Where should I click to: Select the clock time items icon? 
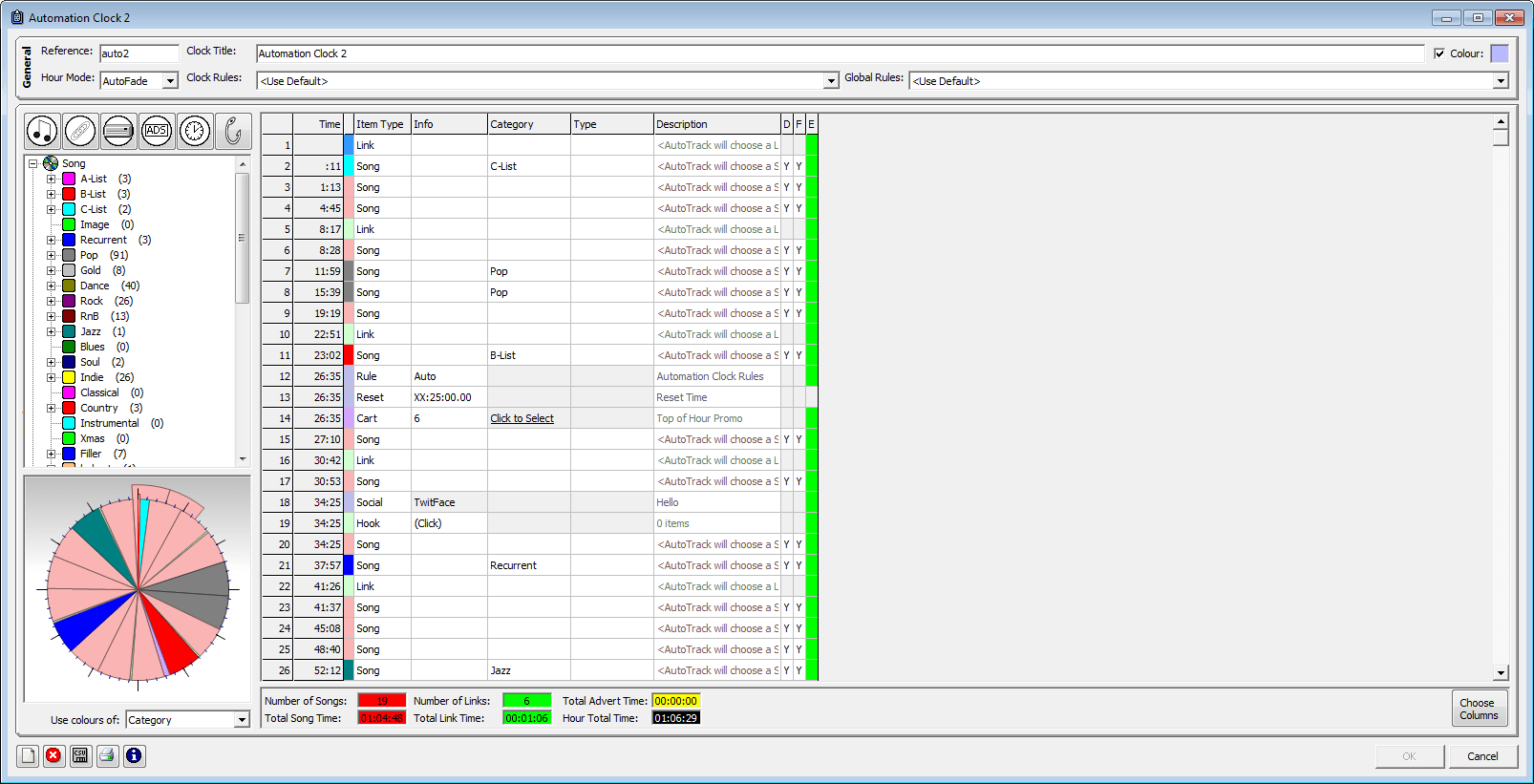pos(195,131)
